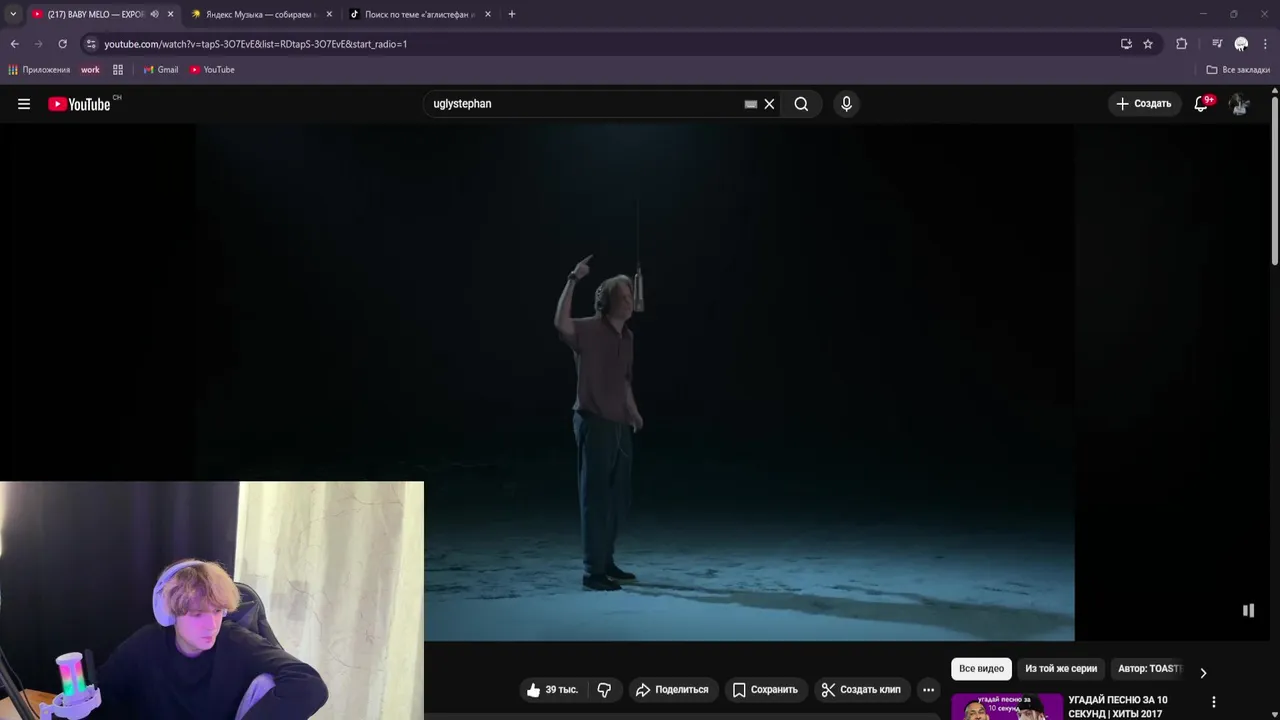Screen dimensions: 1280x720
Task: Click the pause overlay icon on the video
Action: coord(1248,610)
